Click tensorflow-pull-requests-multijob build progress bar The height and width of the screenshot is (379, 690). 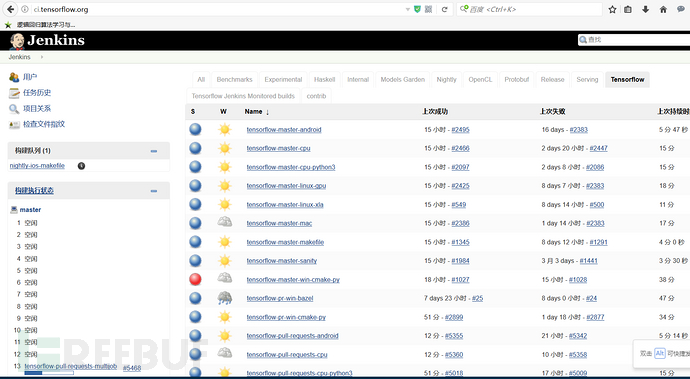[49, 373]
